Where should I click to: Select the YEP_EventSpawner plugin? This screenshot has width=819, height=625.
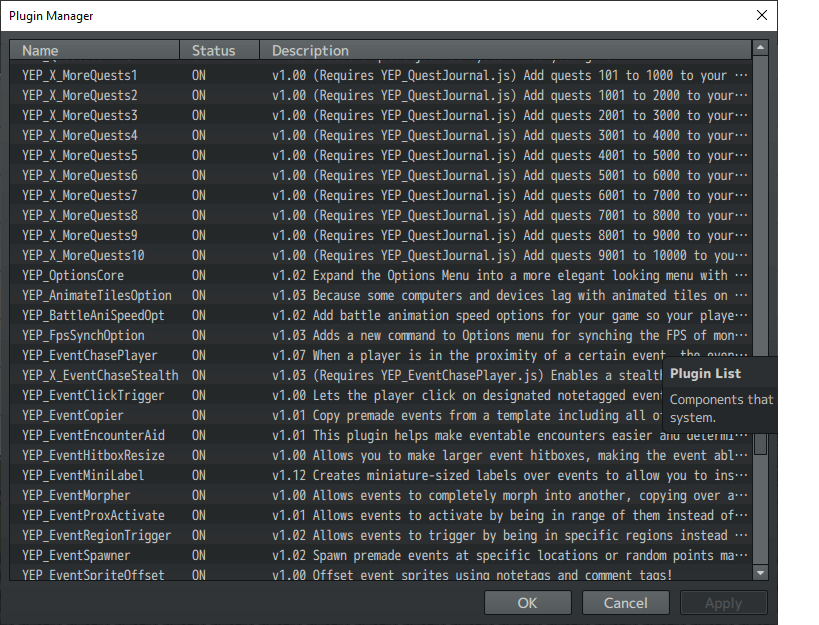pyautogui.click(x=381, y=556)
